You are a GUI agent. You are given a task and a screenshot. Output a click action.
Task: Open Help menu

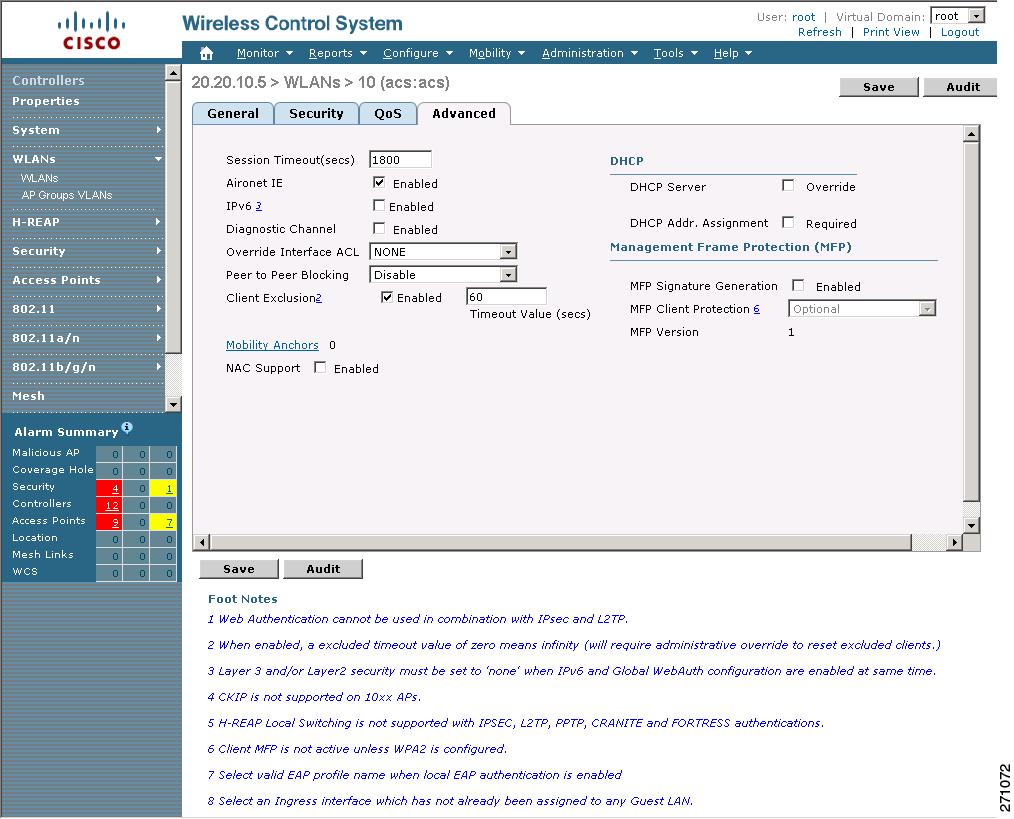coord(733,53)
